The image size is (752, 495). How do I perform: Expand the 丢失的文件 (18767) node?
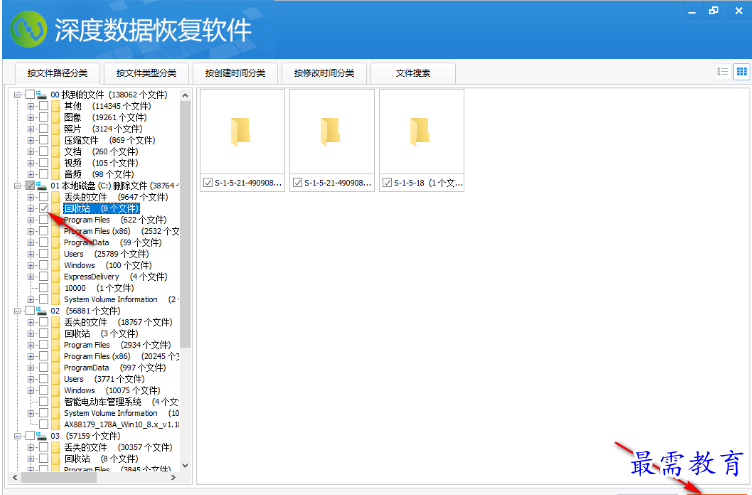31,322
